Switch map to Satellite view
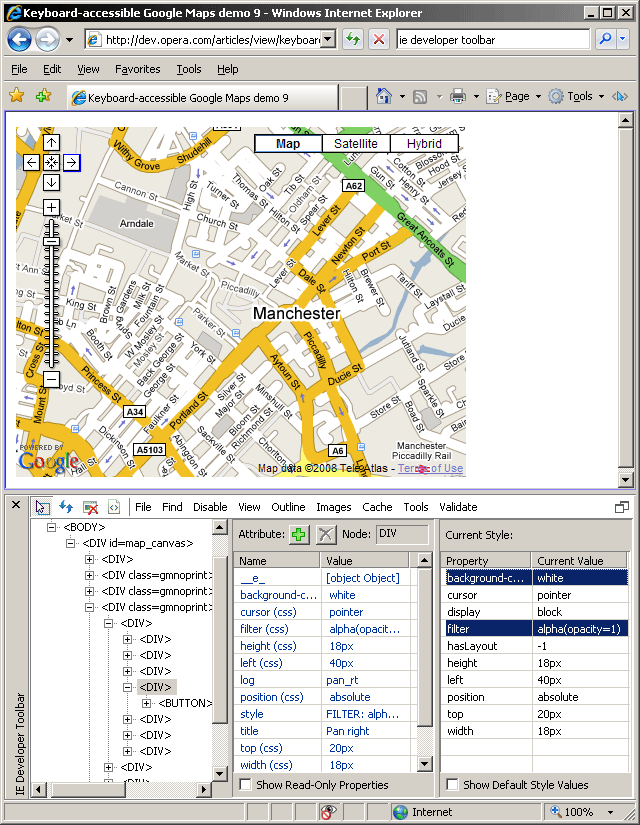The width and height of the screenshot is (640, 825). click(x=356, y=144)
